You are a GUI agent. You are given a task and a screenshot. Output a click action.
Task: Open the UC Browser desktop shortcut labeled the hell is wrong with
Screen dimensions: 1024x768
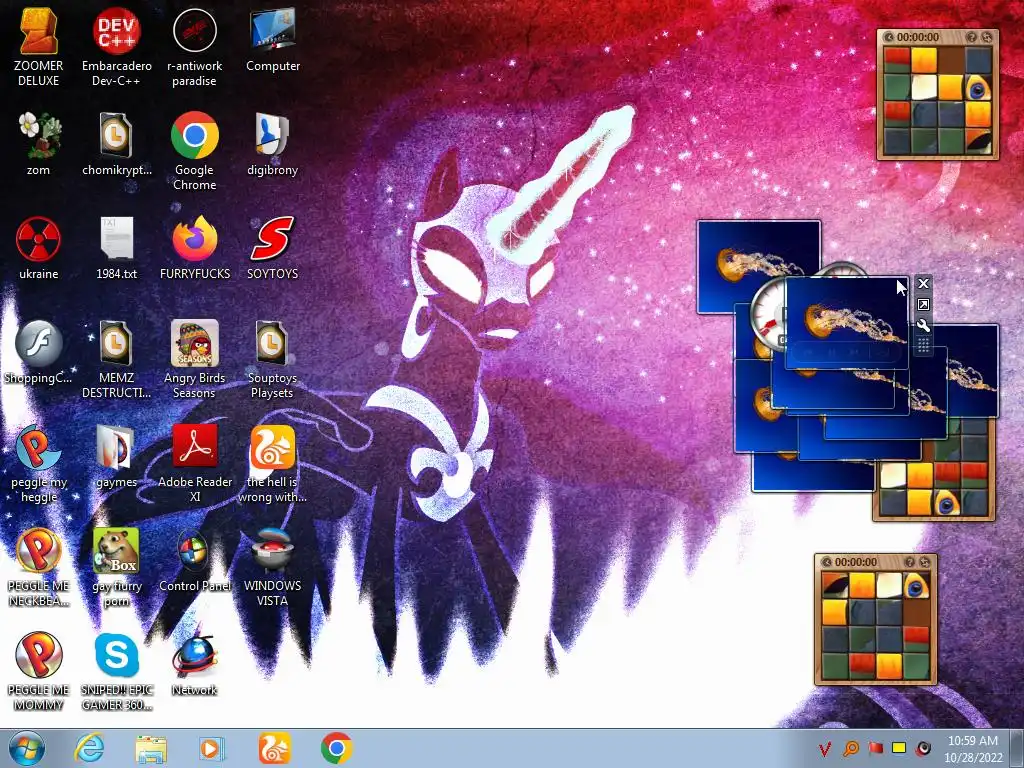[x=272, y=463]
